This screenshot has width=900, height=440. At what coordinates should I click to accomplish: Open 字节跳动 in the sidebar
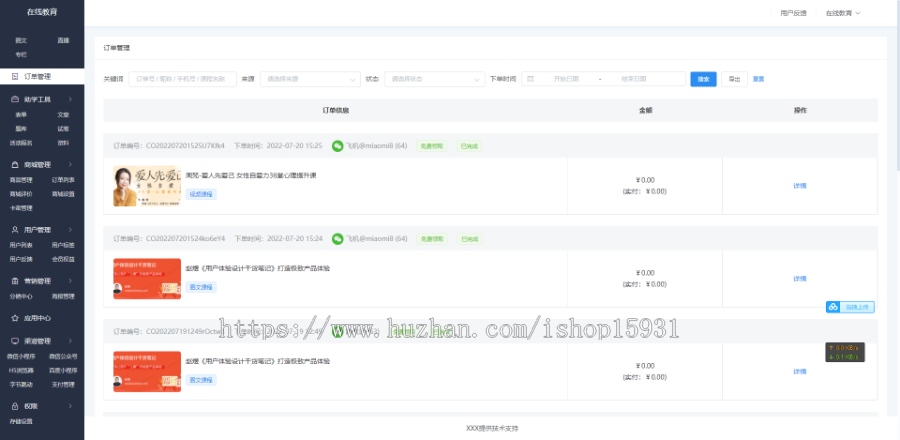pyautogui.click(x=21, y=384)
